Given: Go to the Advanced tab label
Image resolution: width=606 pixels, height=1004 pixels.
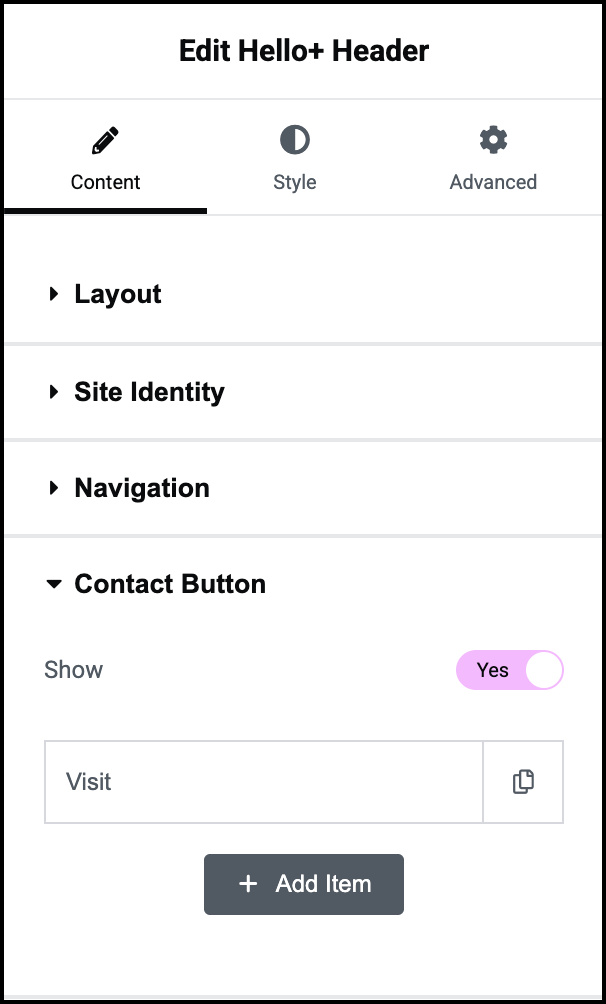Looking at the screenshot, I should [493, 182].
